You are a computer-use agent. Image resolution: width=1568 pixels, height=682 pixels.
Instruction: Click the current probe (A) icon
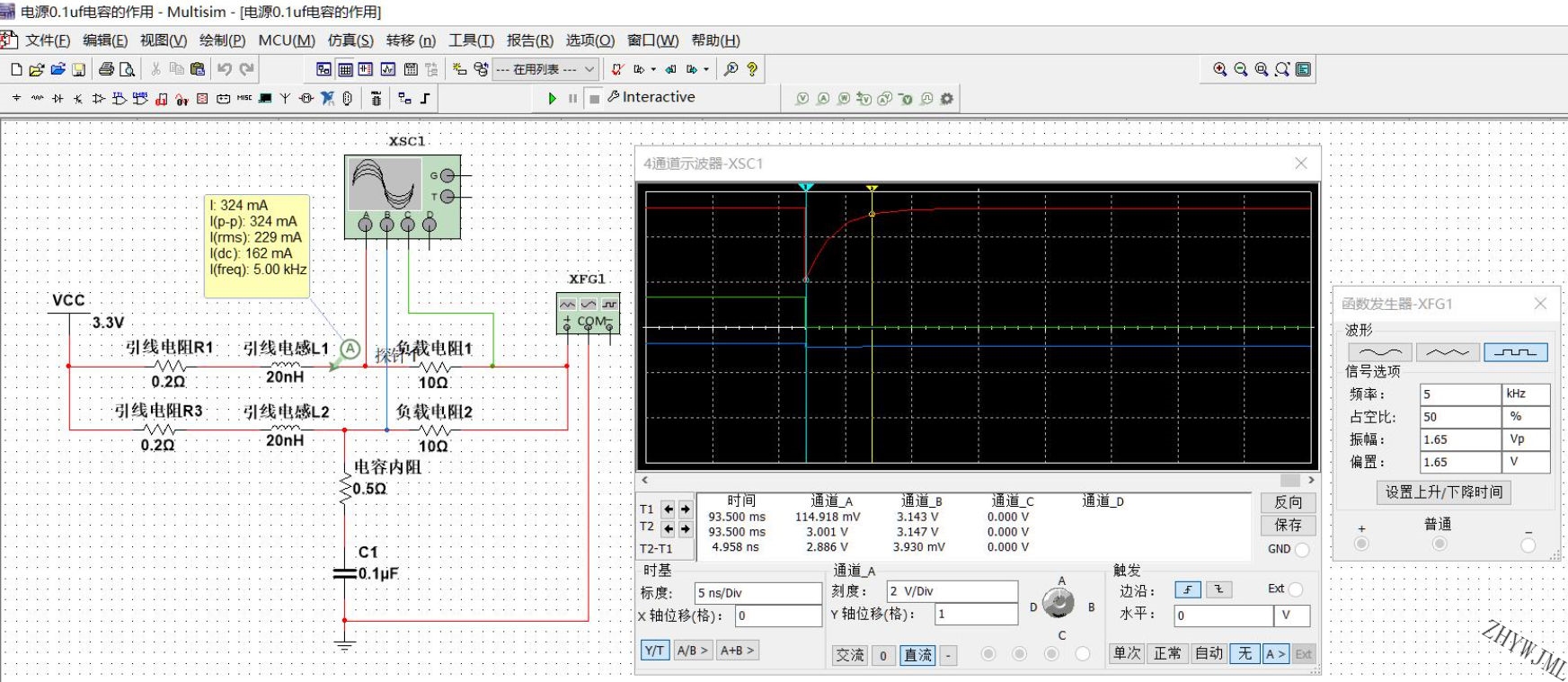[823, 99]
